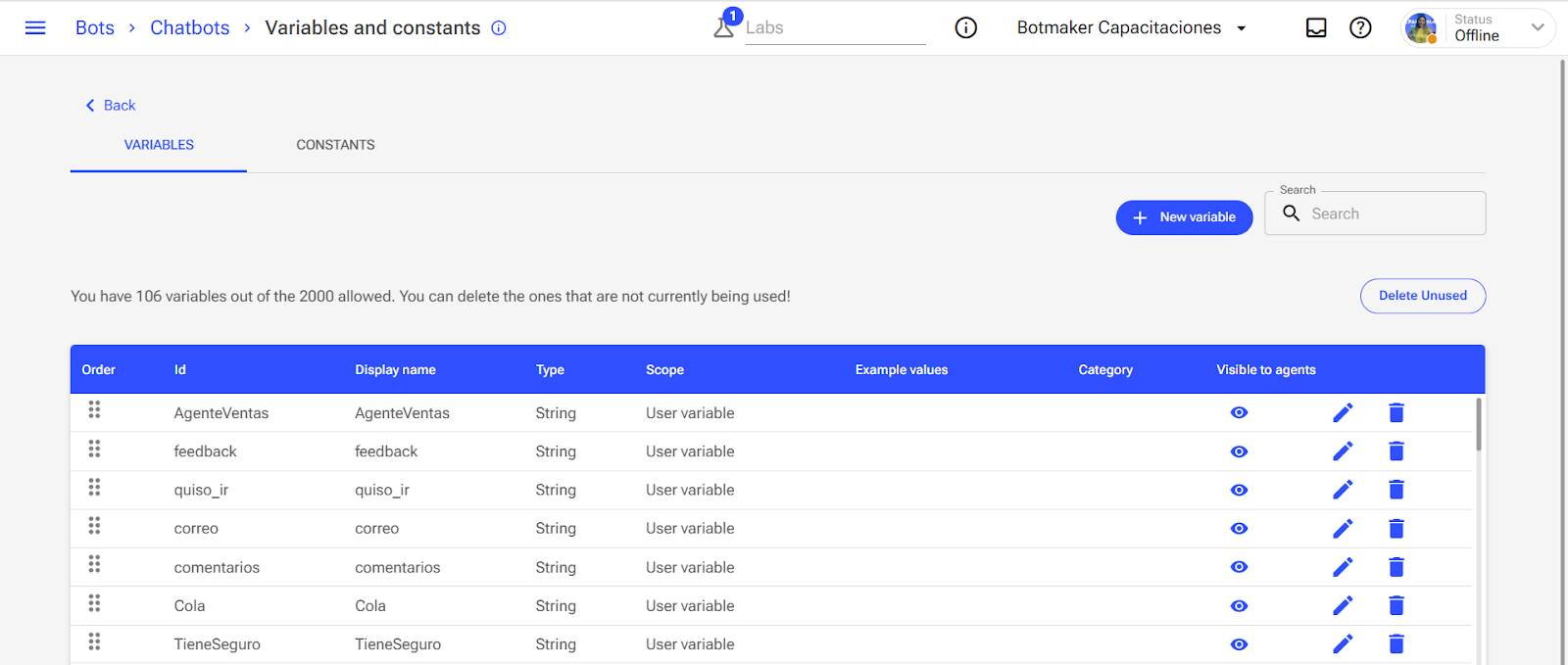Click the drag handle of comentarios row
Viewport: 1568px width, 665px height.
tap(94, 564)
